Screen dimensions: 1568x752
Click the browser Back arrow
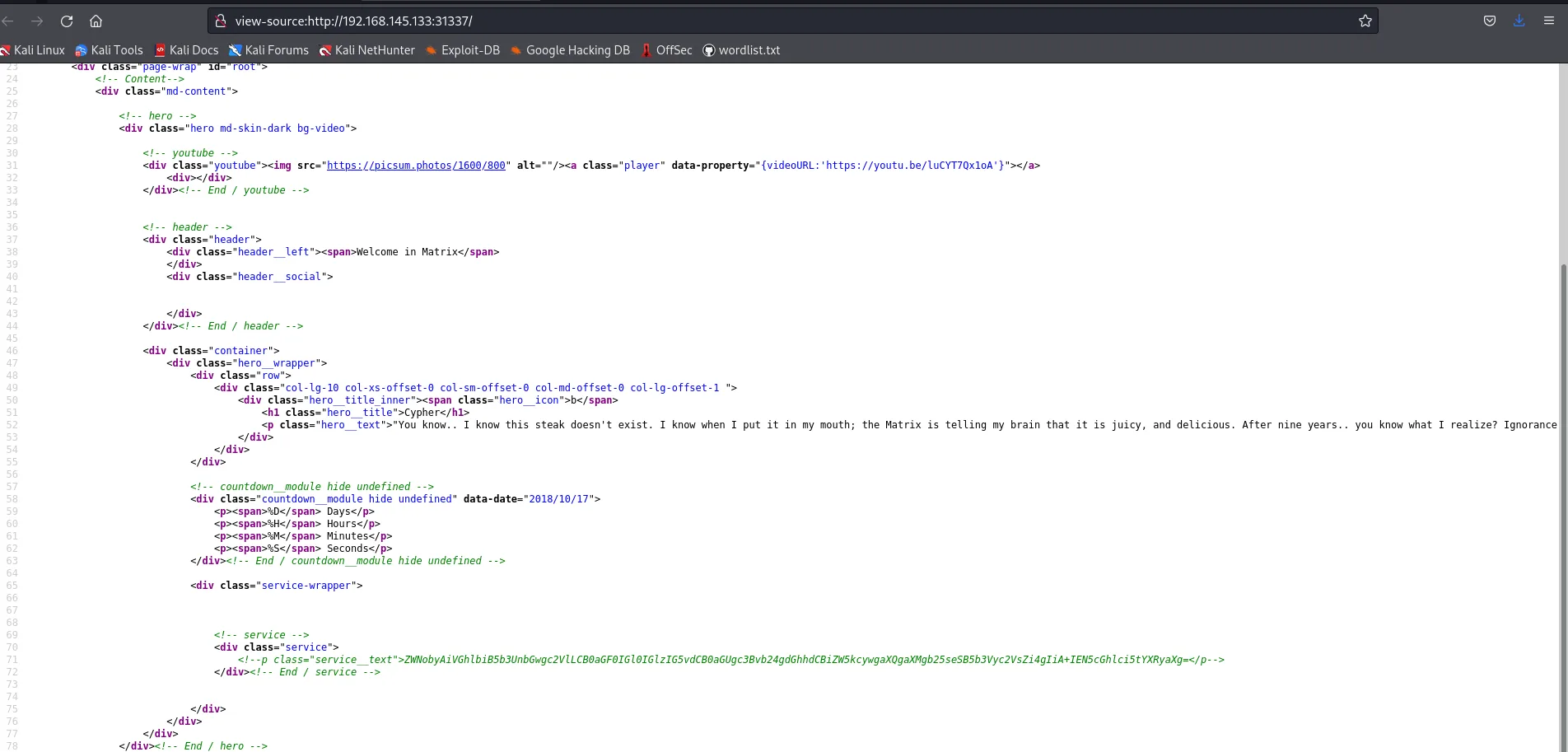(8, 21)
